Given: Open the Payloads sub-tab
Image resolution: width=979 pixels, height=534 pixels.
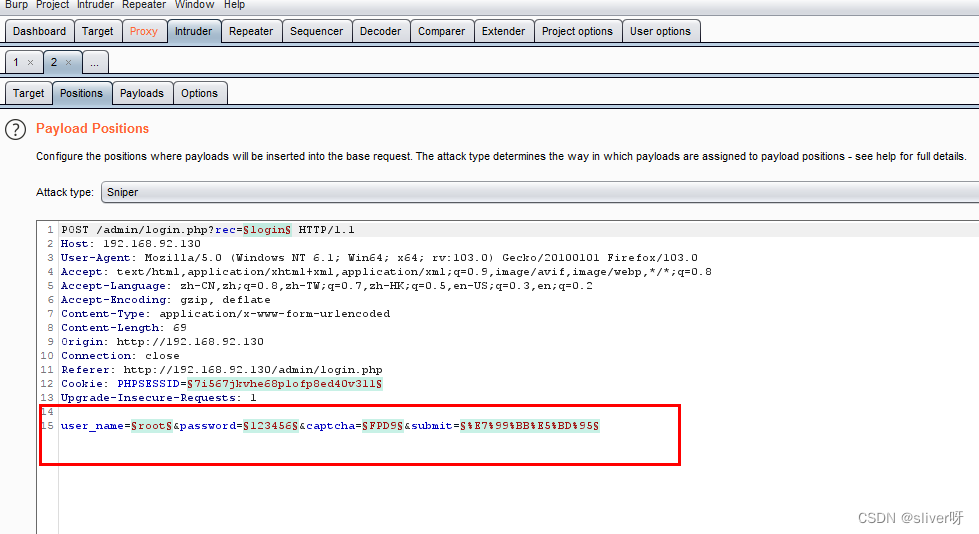Looking at the screenshot, I should [x=142, y=93].
